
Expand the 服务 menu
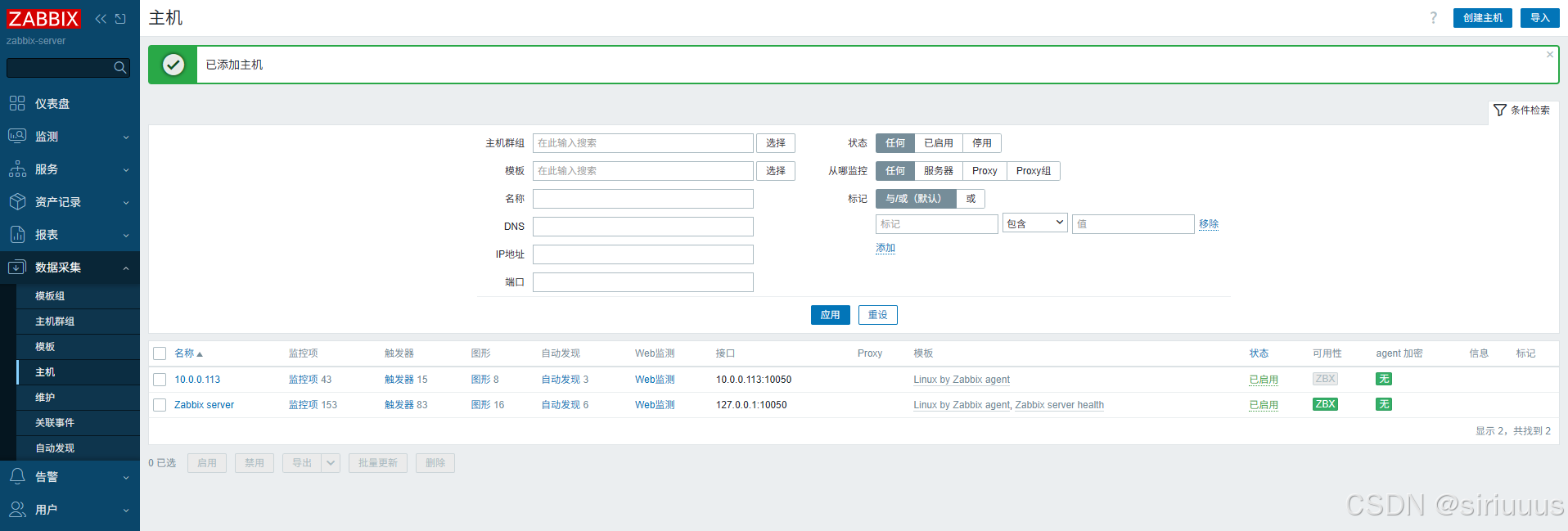tap(70, 169)
